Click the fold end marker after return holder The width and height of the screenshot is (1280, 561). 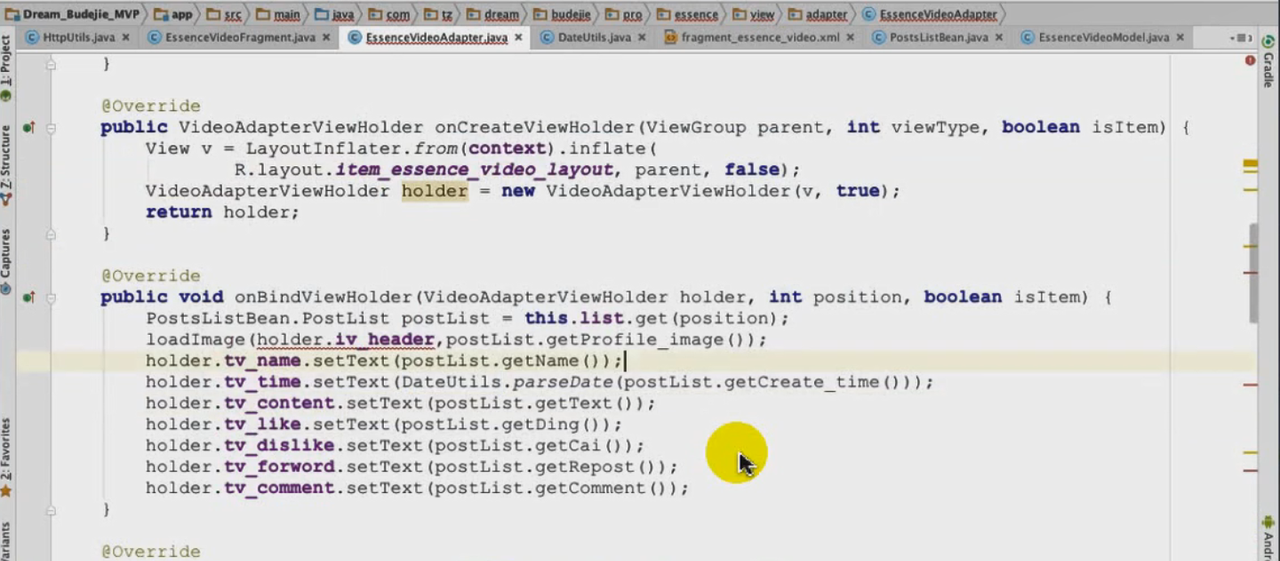point(51,234)
